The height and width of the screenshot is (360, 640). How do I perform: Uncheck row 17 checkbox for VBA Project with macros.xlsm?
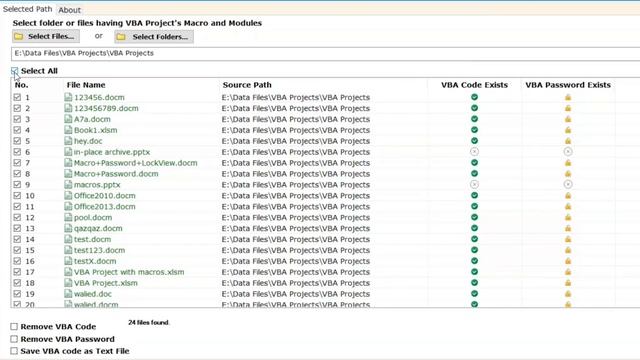click(x=17, y=272)
